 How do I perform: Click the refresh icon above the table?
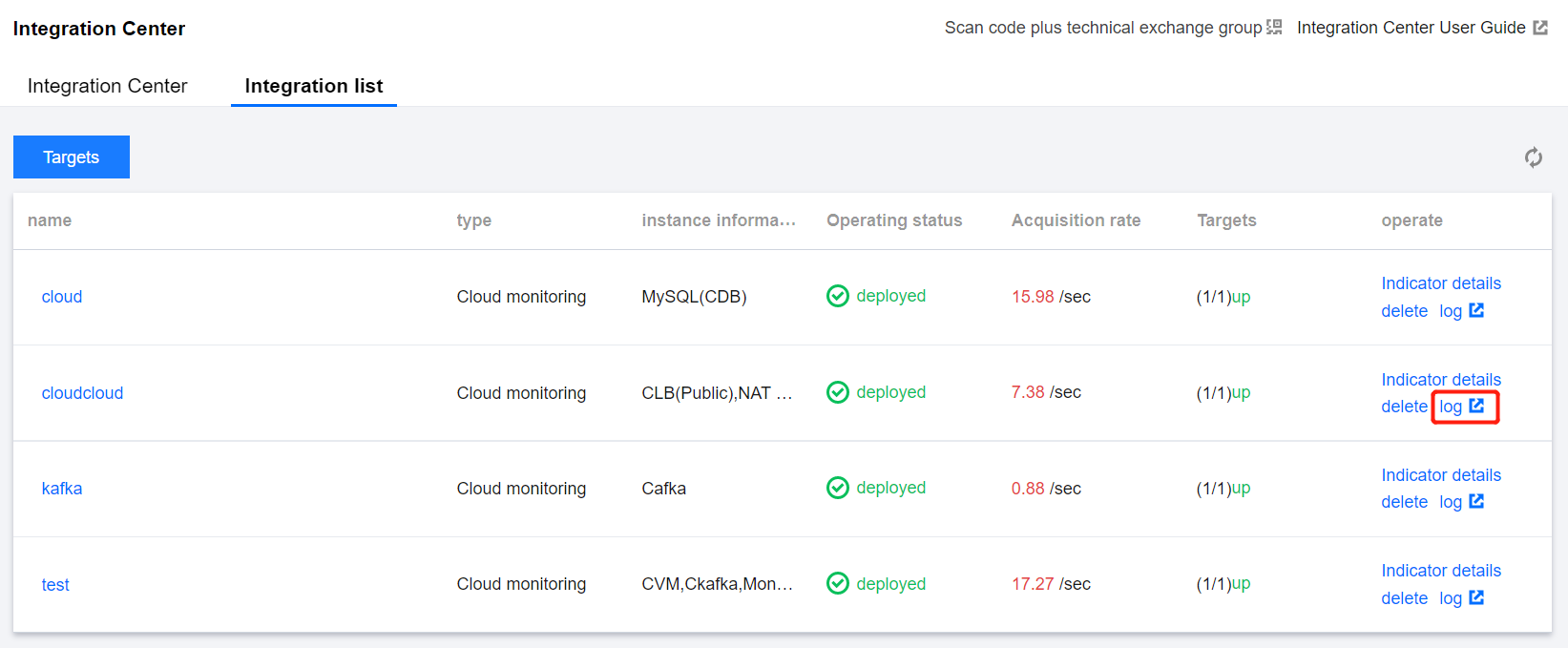point(1533,157)
